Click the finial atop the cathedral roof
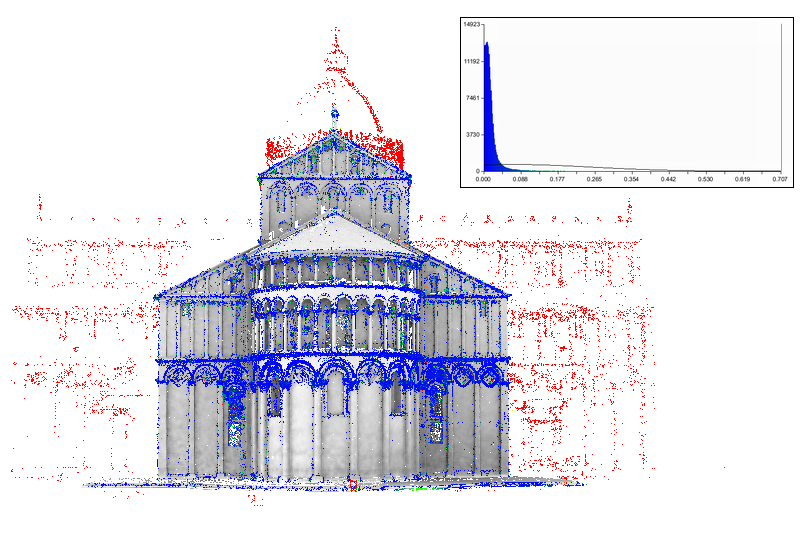The width and height of the screenshot is (800, 535). click(x=335, y=116)
